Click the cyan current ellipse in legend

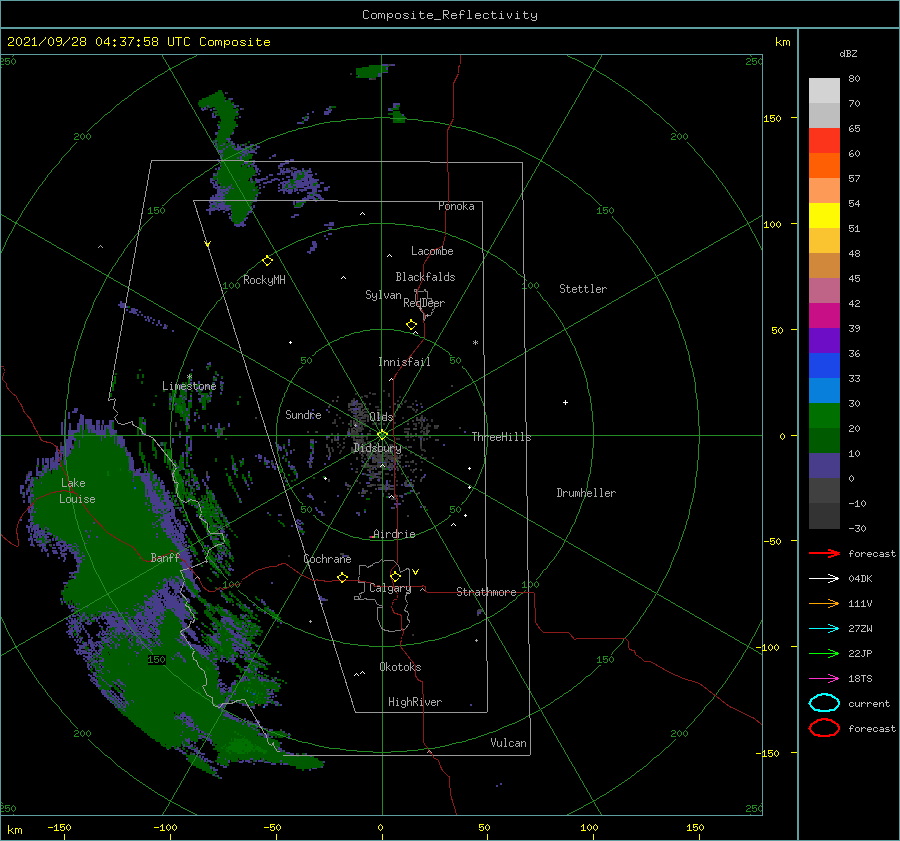tap(824, 703)
